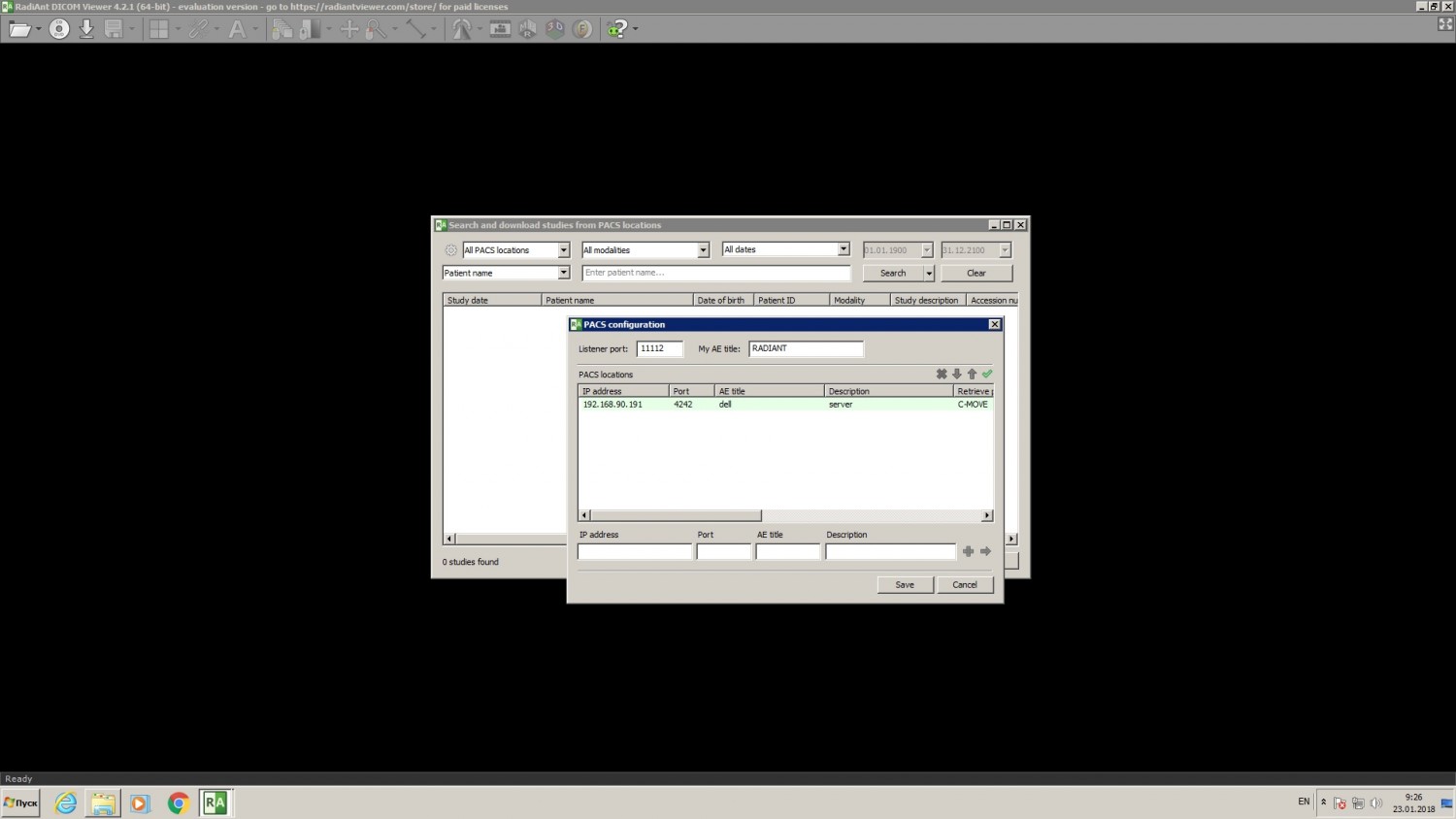The height and width of the screenshot is (819, 1456).
Task: Move the PACS location up in list
Action: [972, 374]
